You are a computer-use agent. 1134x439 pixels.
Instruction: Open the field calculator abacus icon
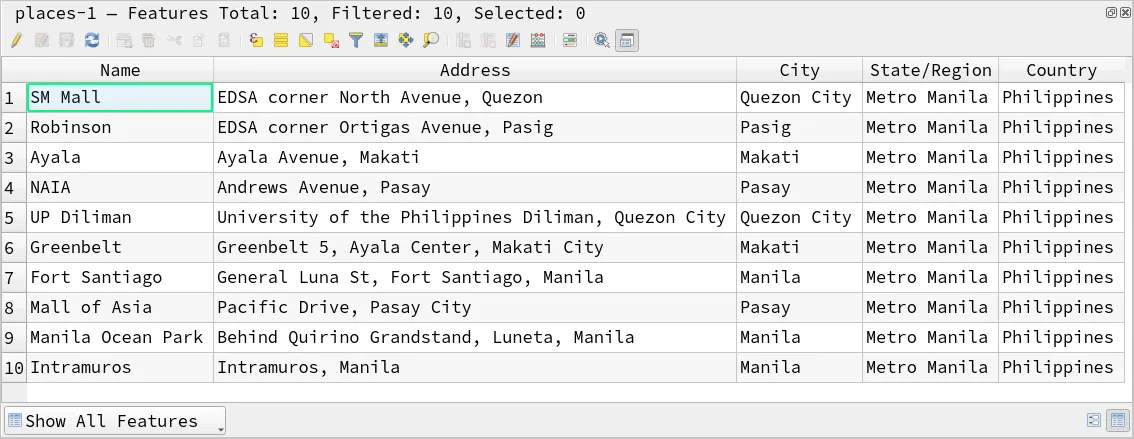click(538, 41)
